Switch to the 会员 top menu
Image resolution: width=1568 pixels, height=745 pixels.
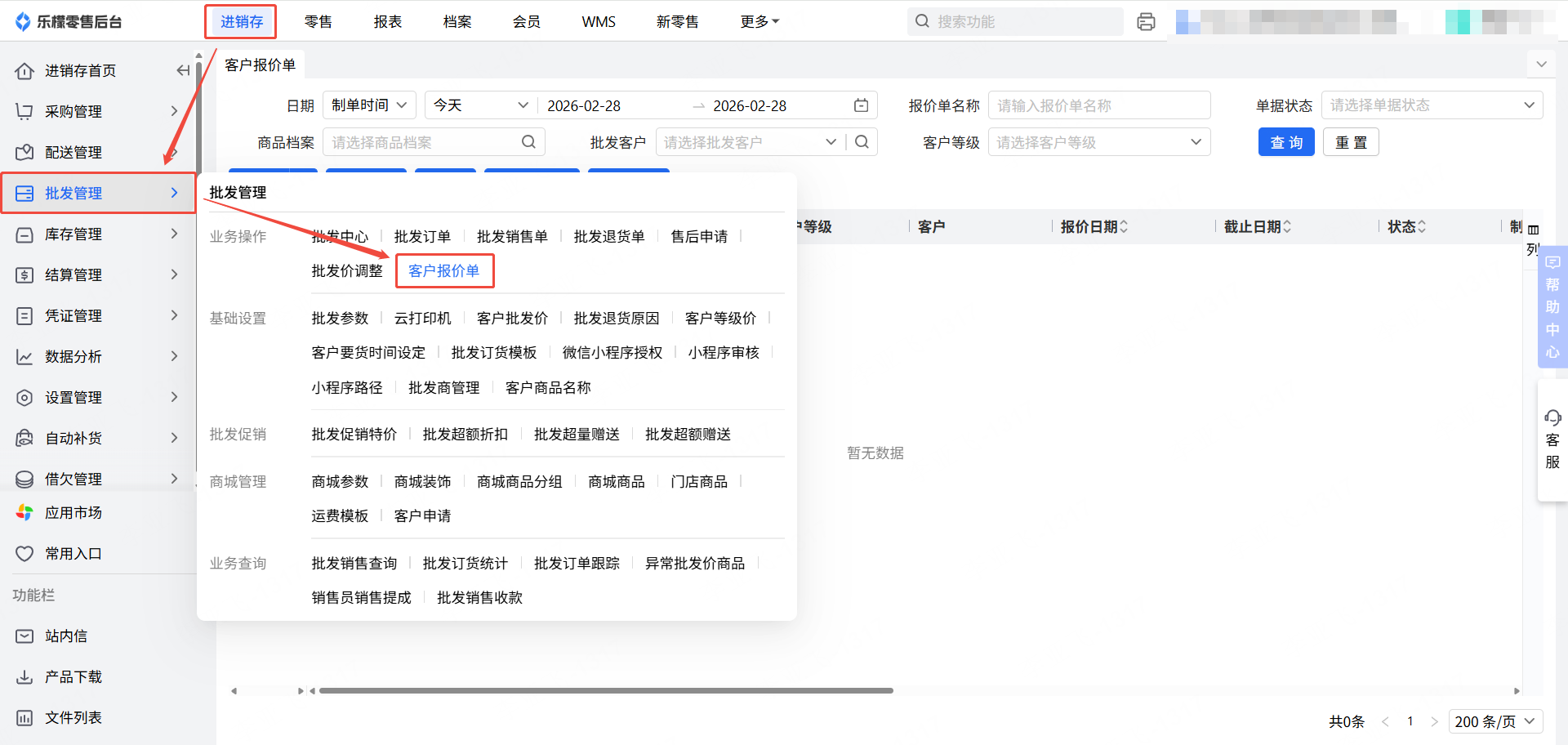[527, 22]
